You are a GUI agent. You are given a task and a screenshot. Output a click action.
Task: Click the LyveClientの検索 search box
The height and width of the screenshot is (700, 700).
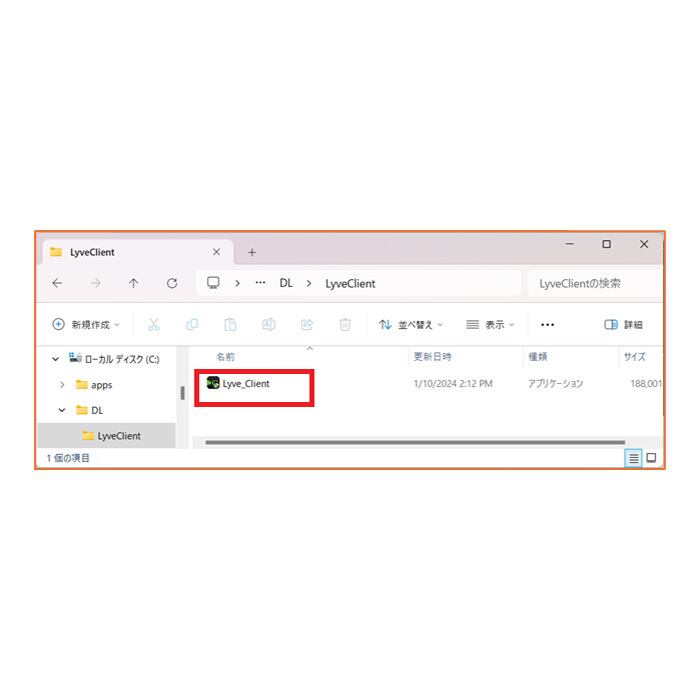[x=595, y=283]
